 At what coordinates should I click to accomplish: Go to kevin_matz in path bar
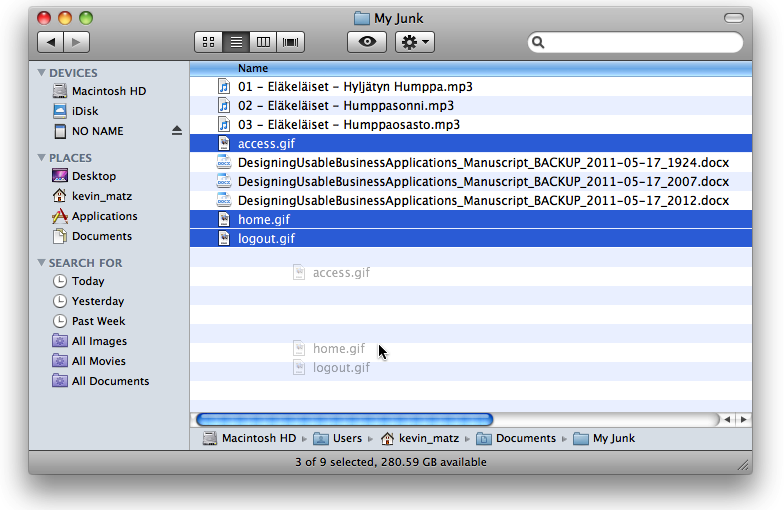tap(420, 438)
